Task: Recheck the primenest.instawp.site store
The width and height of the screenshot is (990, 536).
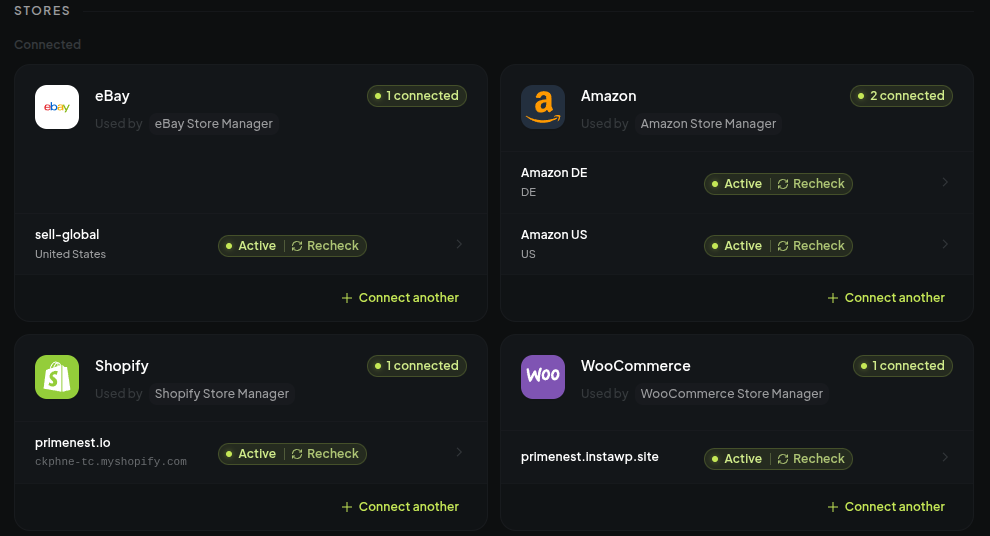Action: point(811,459)
